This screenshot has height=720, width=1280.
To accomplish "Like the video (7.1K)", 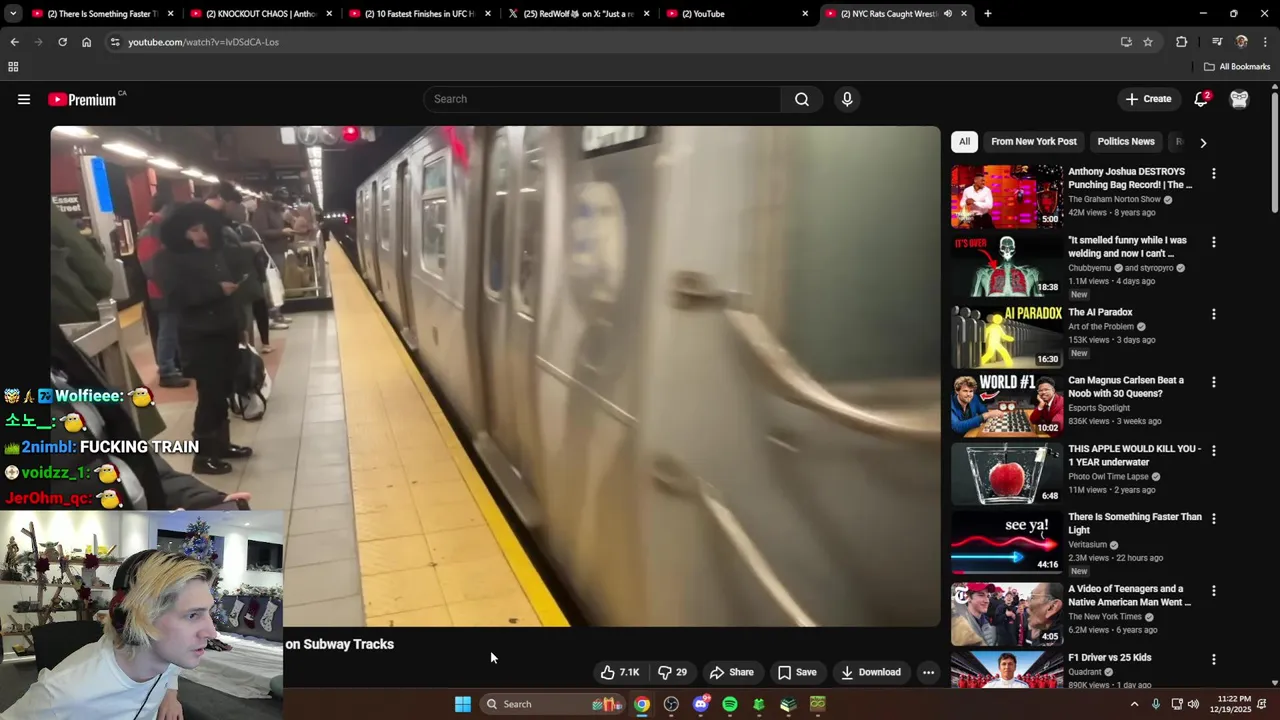I will click(x=620, y=672).
